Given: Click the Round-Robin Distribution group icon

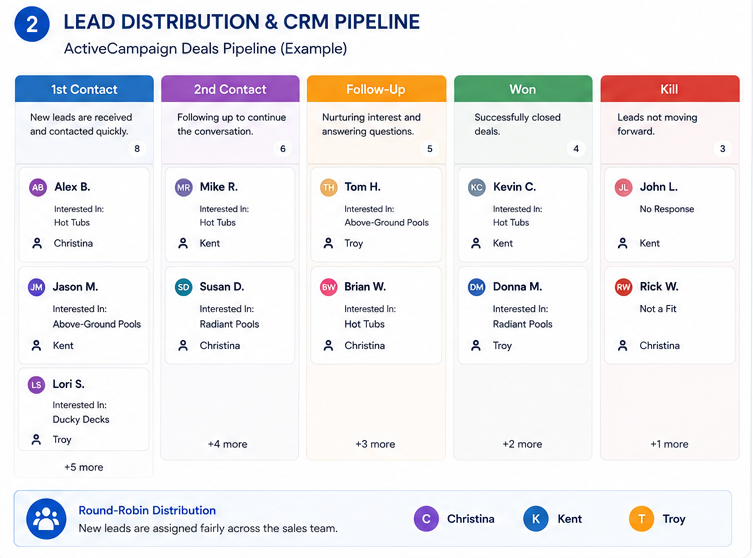Looking at the screenshot, I should [x=46, y=519].
